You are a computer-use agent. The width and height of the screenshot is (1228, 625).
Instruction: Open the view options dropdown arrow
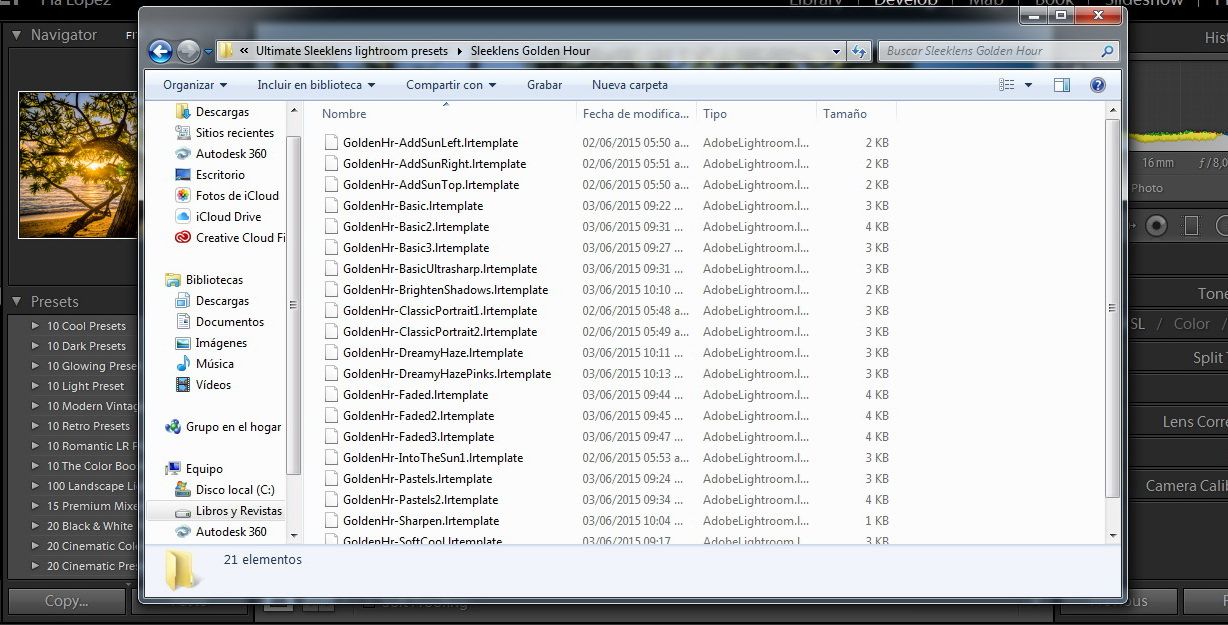(1028, 85)
